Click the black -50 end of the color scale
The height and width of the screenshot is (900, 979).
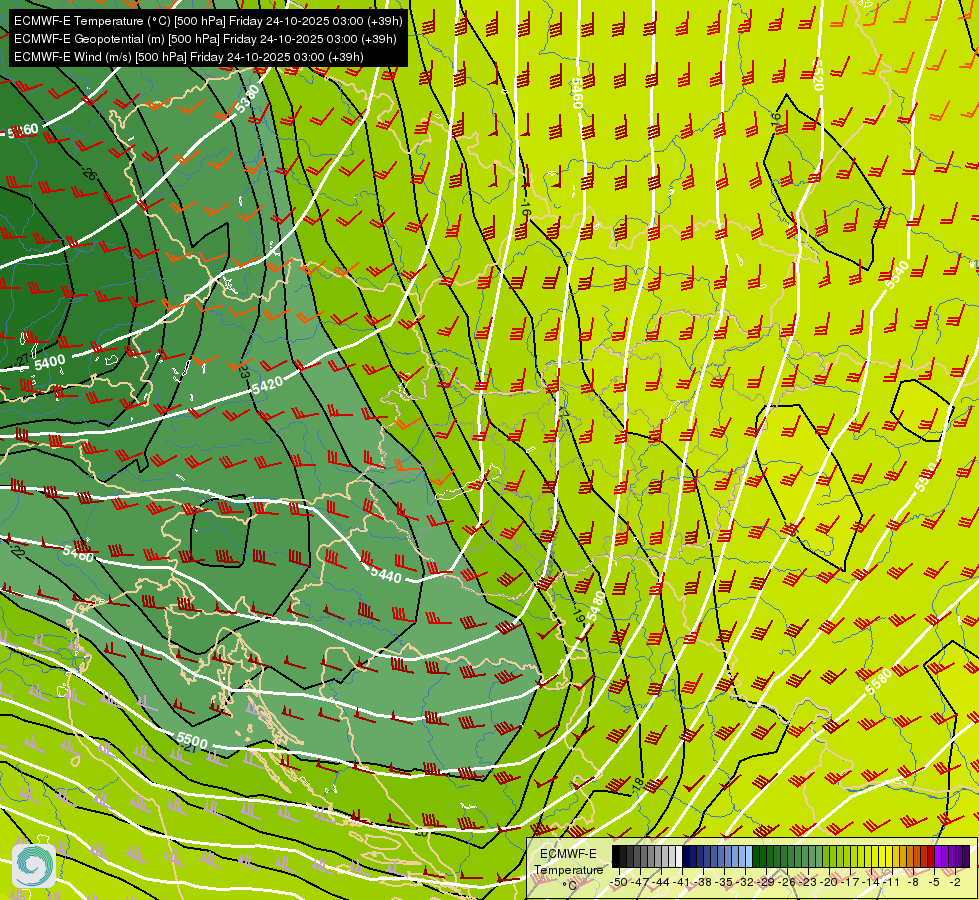pos(616,857)
